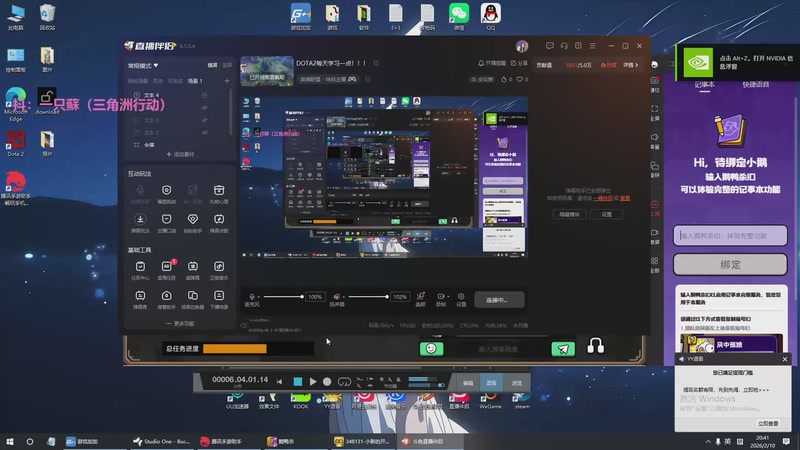
Task: Expand 更多功能 below 基础工具
Action: pos(180,323)
